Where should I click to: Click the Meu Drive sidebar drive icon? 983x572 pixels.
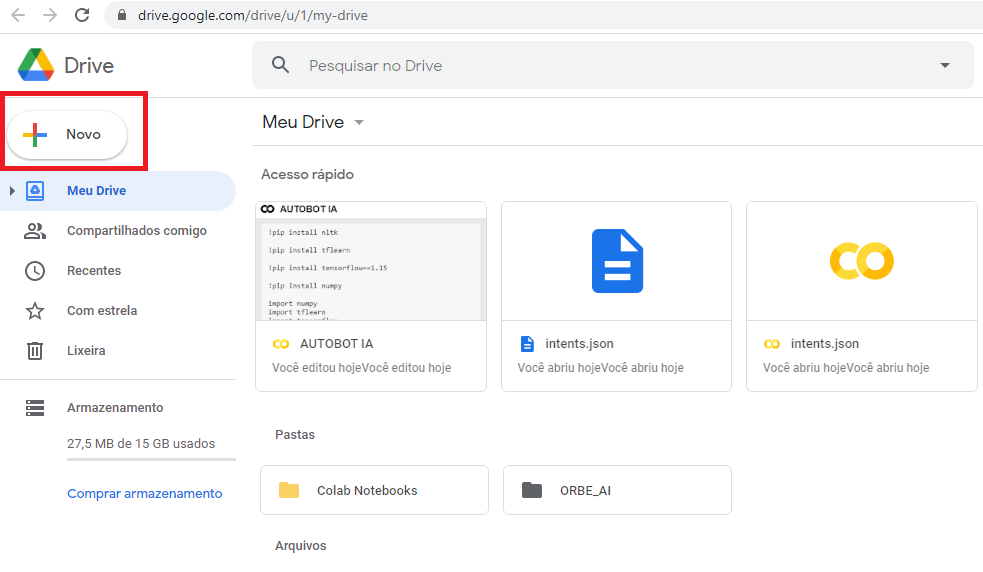pyautogui.click(x=35, y=191)
